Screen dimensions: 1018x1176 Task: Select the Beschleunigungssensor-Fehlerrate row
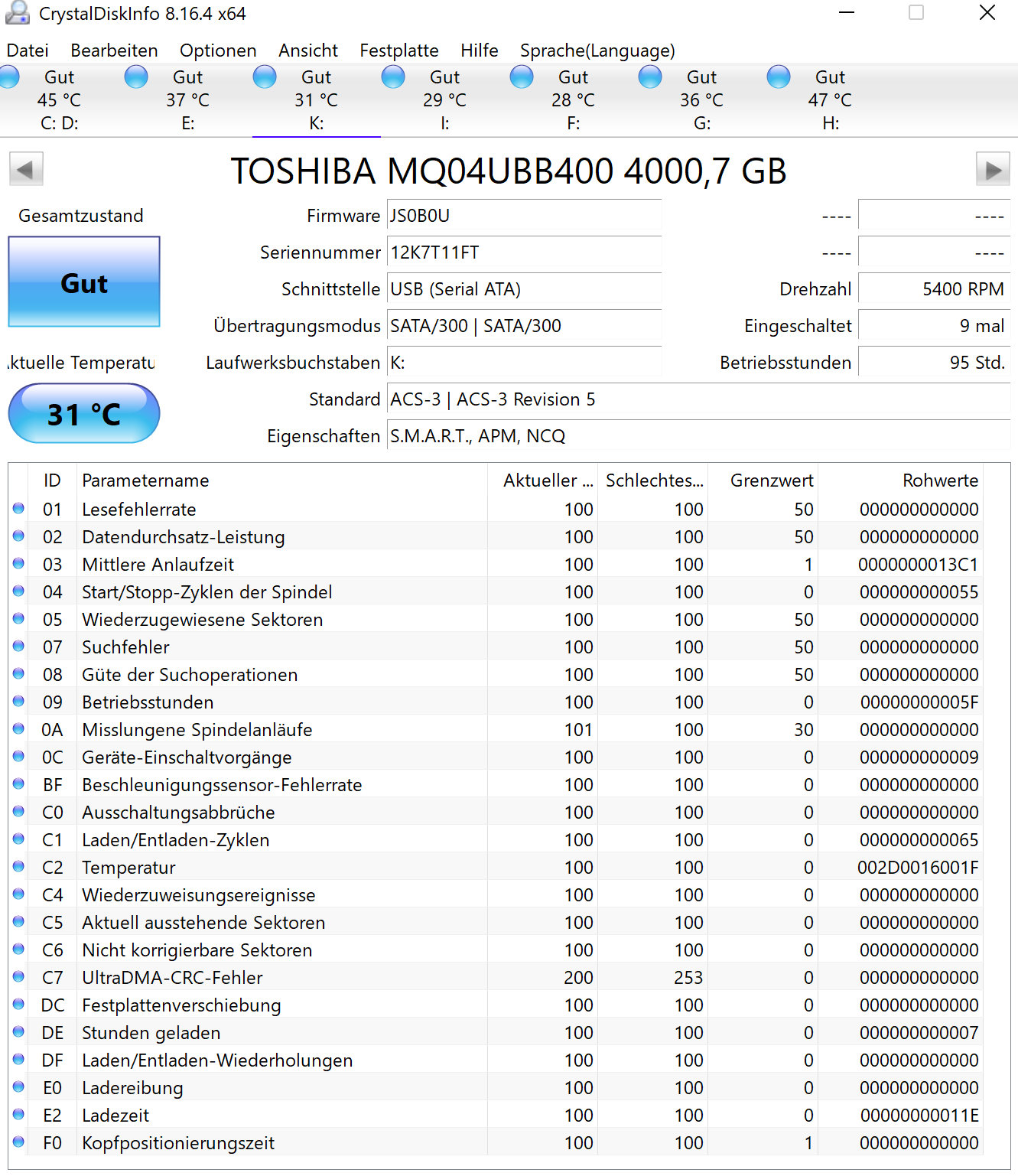[x=496, y=785]
